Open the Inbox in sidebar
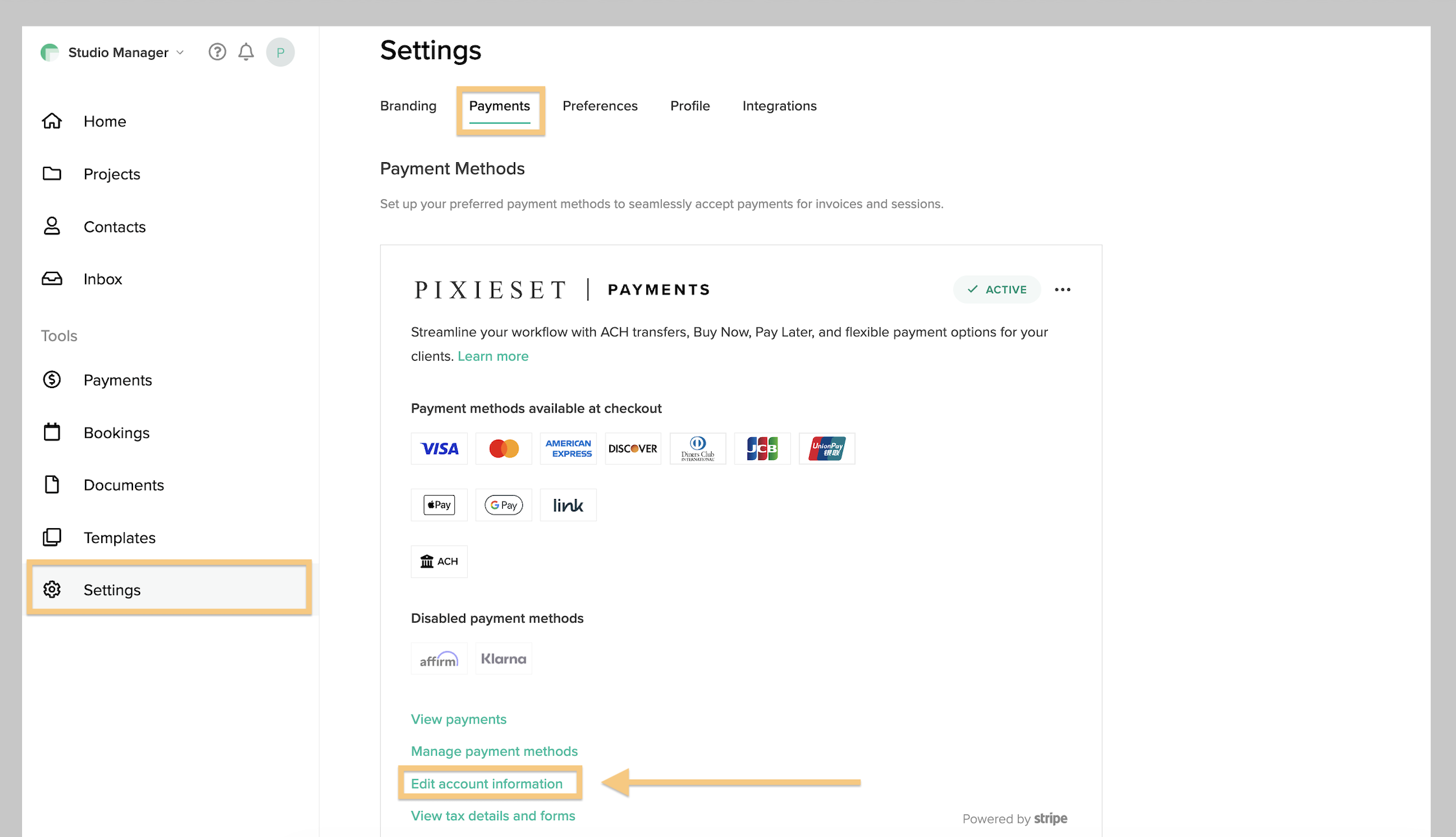The height and width of the screenshot is (837, 1456). pos(103,279)
